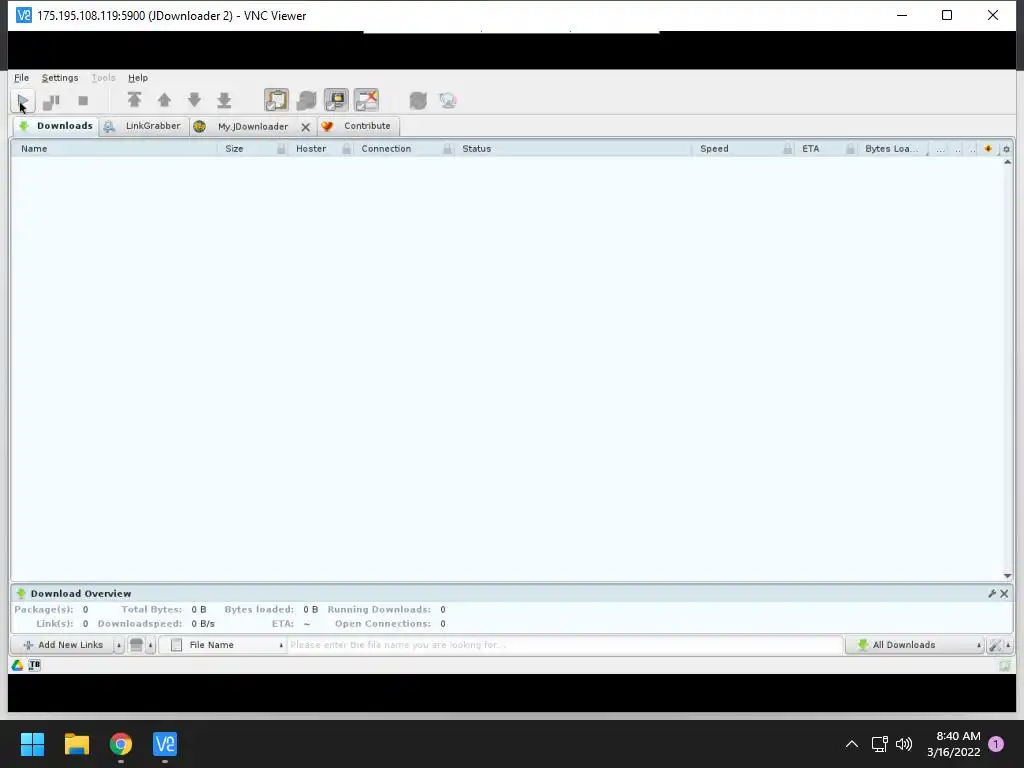Open Google Chrome from the taskbar
Image resolution: width=1024 pixels, height=768 pixels.
tap(121, 744)
